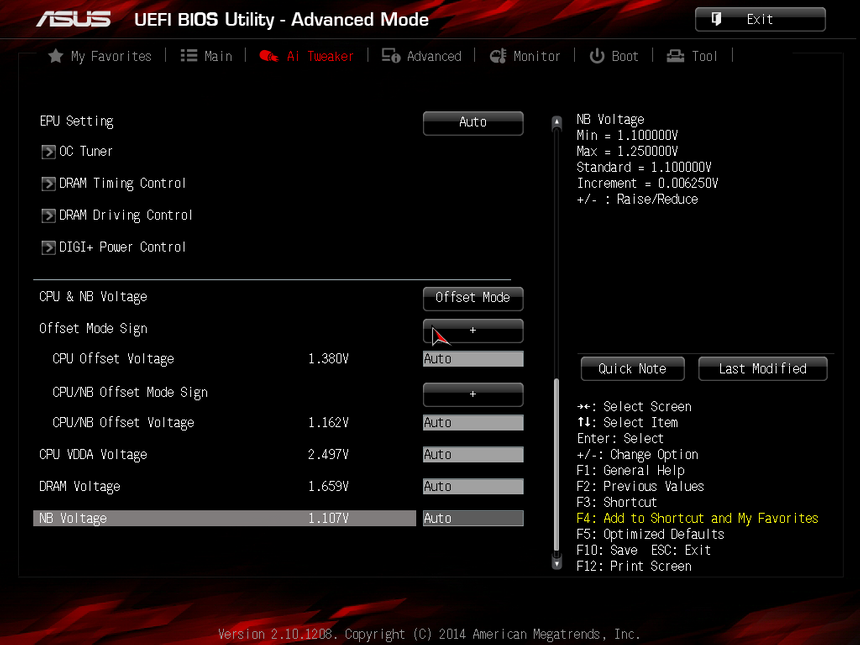Select the CPU/NB Offset Voltage label

(123, 423)
